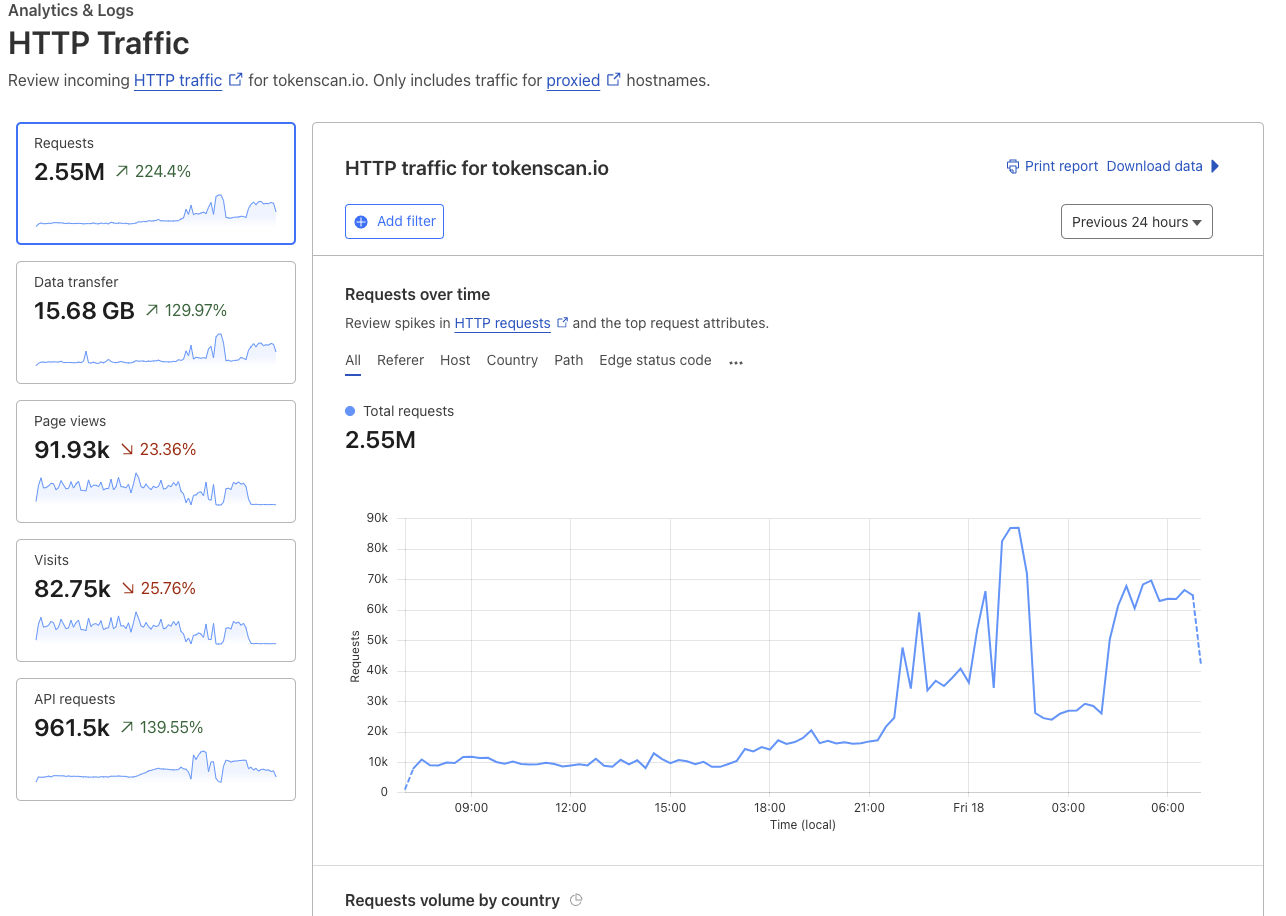This screenshot has width=1286, height=916.
Task: Select the Visits metric card
Action: tap(156, 600)
